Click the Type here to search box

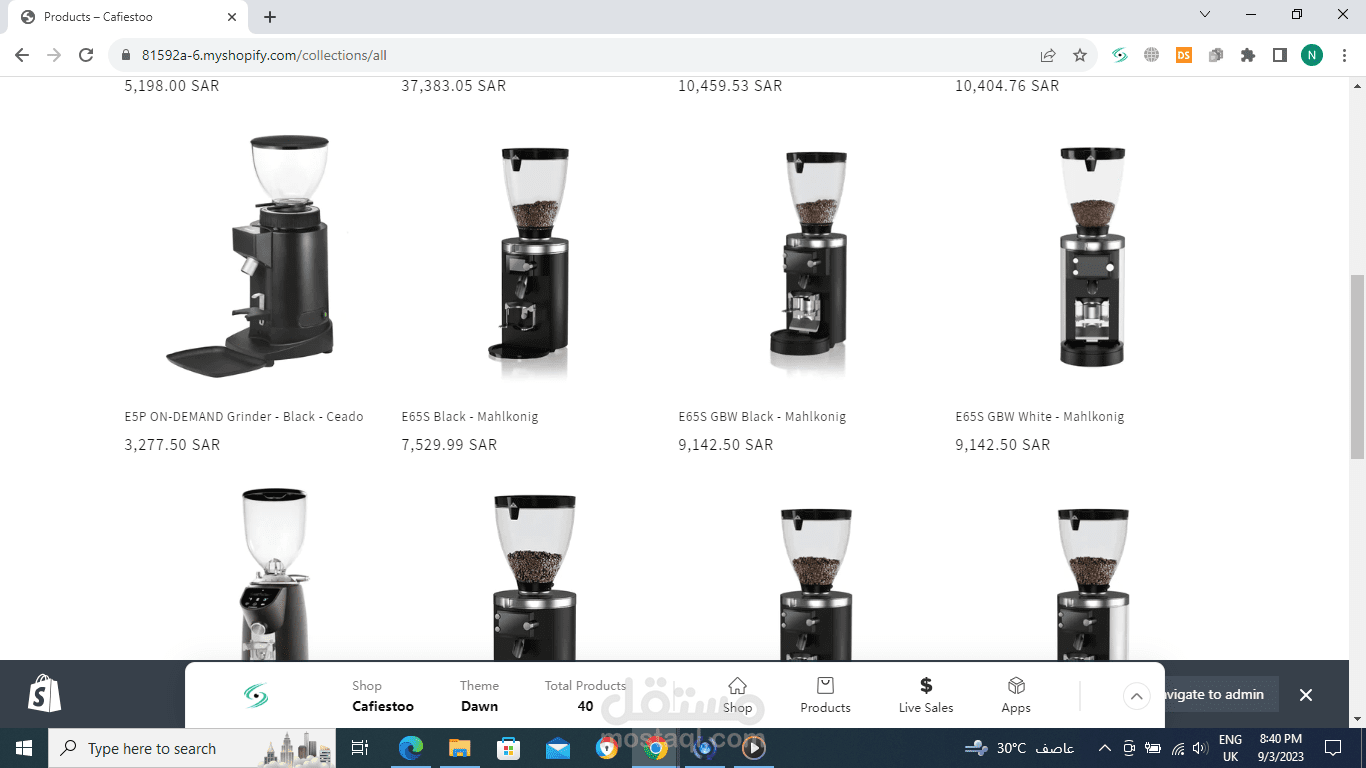pyautogui.click(x=192, y=748)
